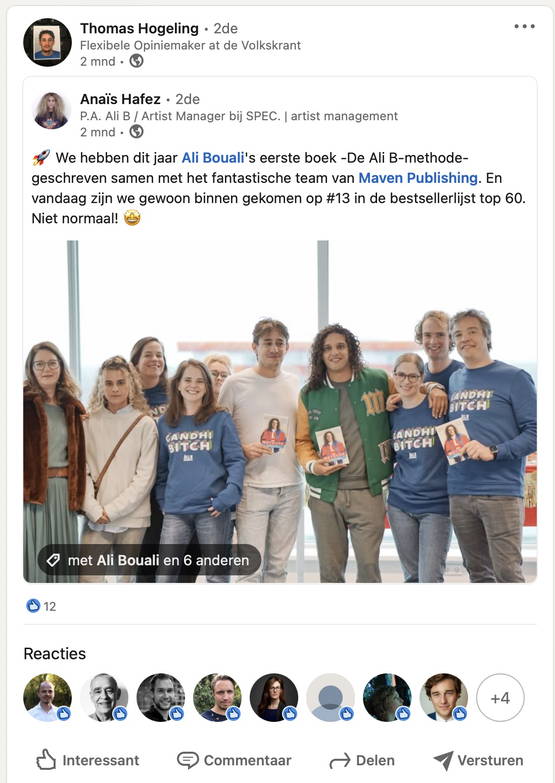Open Thomas Hogeling's name link
555x783 pixels.
(139, 28)
